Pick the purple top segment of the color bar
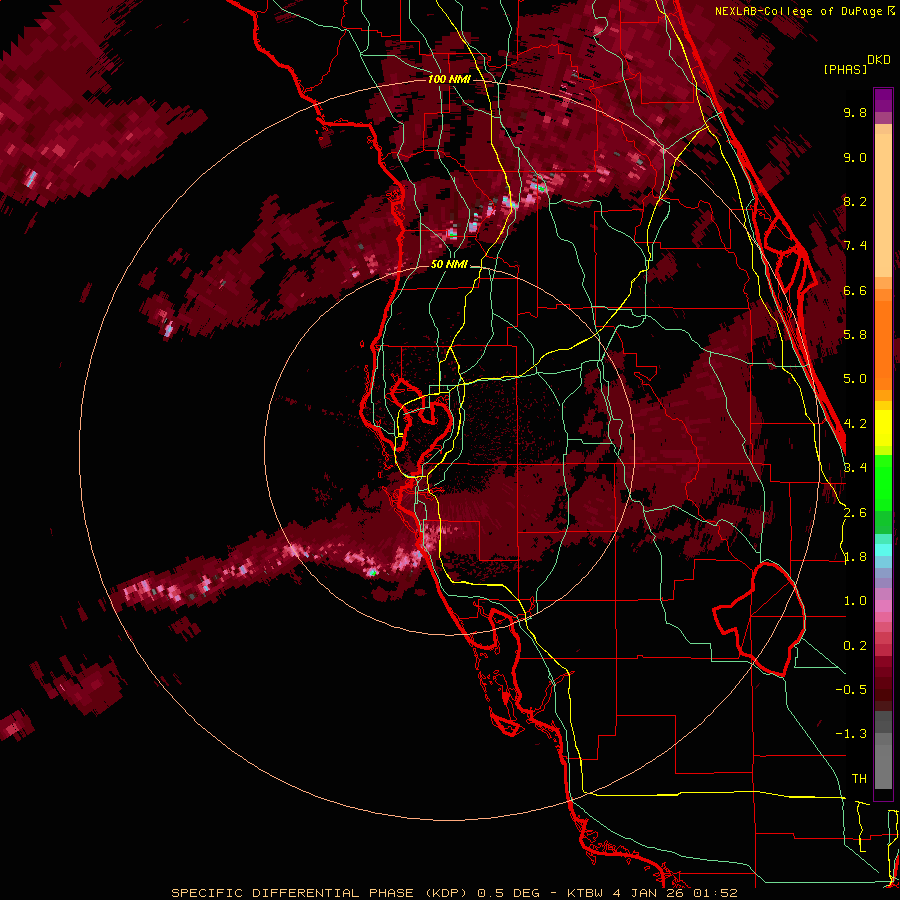The height and width of the screenshot is (900, 900). click(883, 100)
